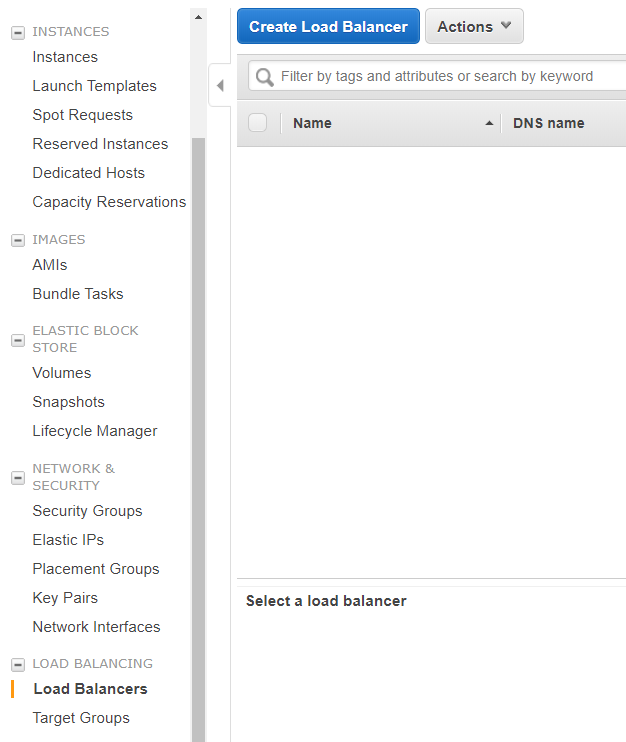The image size is (626, 742).
Task: Open Lifecycle Manager
Action: point(95,431)
